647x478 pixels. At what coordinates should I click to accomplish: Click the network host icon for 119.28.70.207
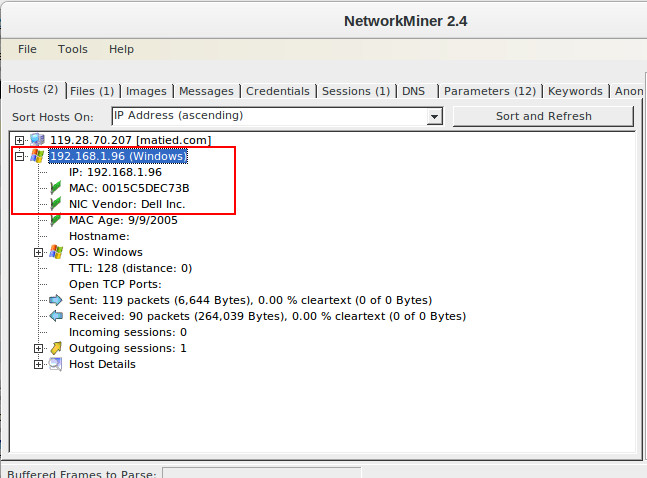tap(37, 140)
